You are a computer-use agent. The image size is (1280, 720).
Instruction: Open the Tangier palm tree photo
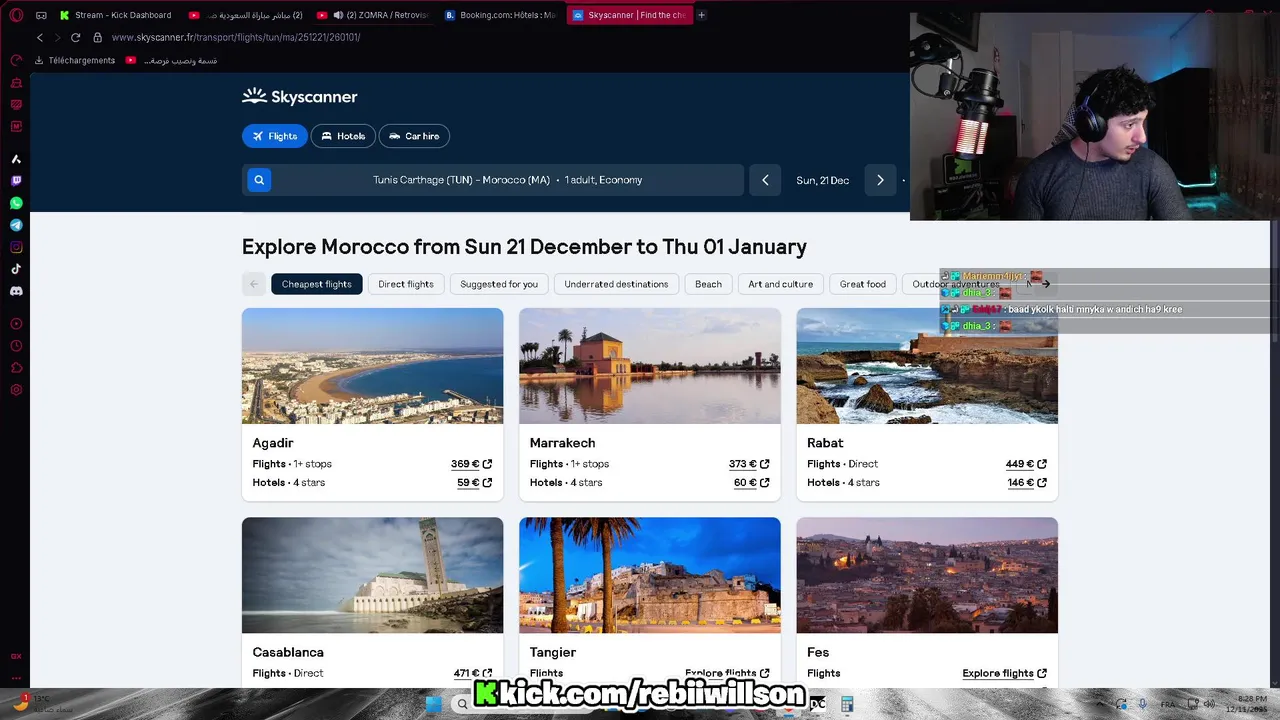650,575
